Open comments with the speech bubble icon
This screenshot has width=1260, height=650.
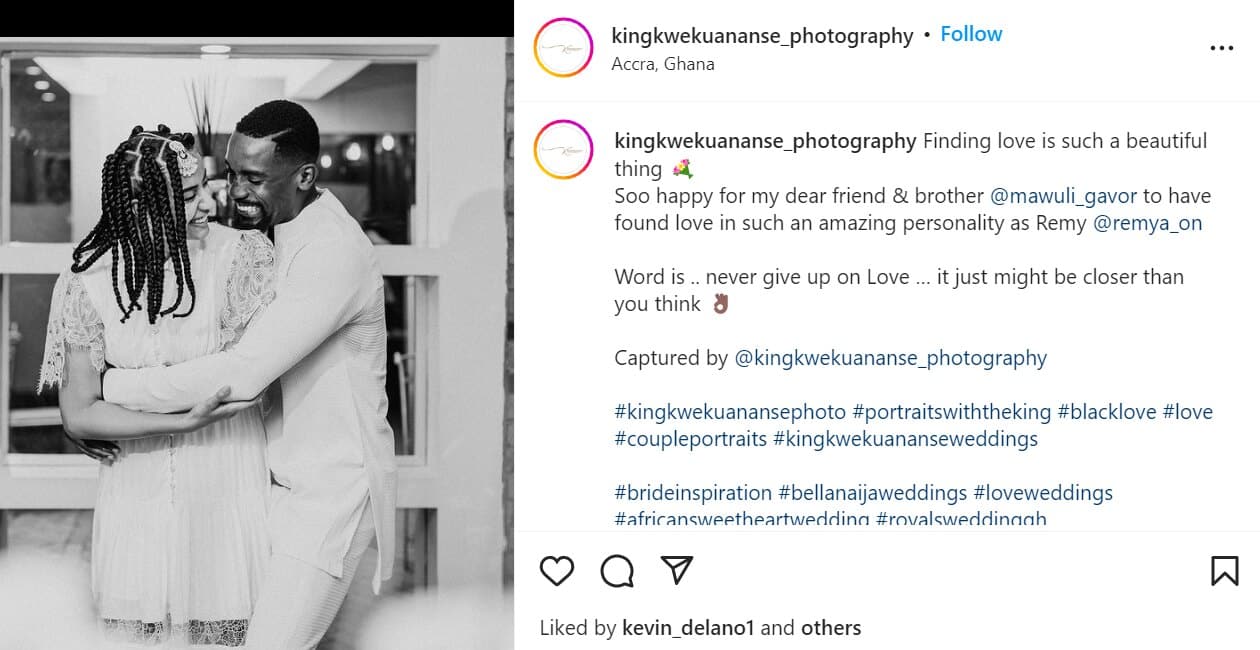[617, 570]
